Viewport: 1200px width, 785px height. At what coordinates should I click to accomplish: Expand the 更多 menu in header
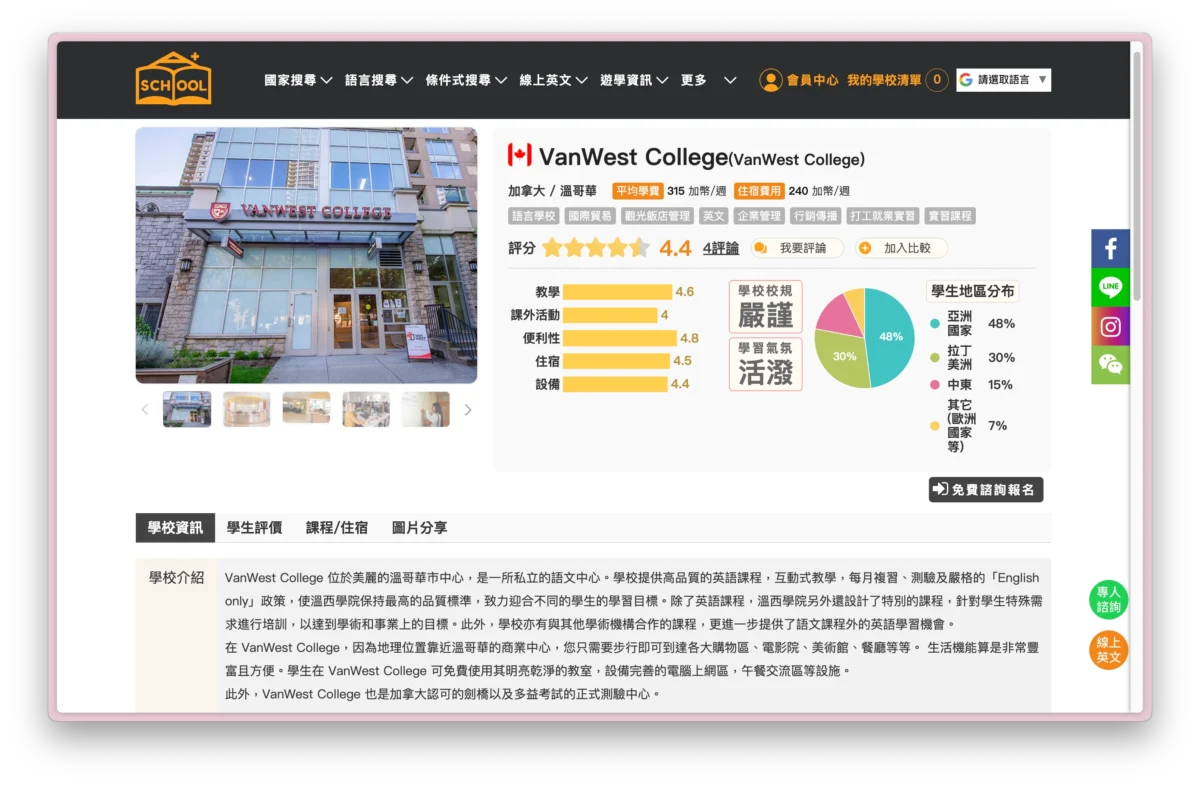(708, 80)
